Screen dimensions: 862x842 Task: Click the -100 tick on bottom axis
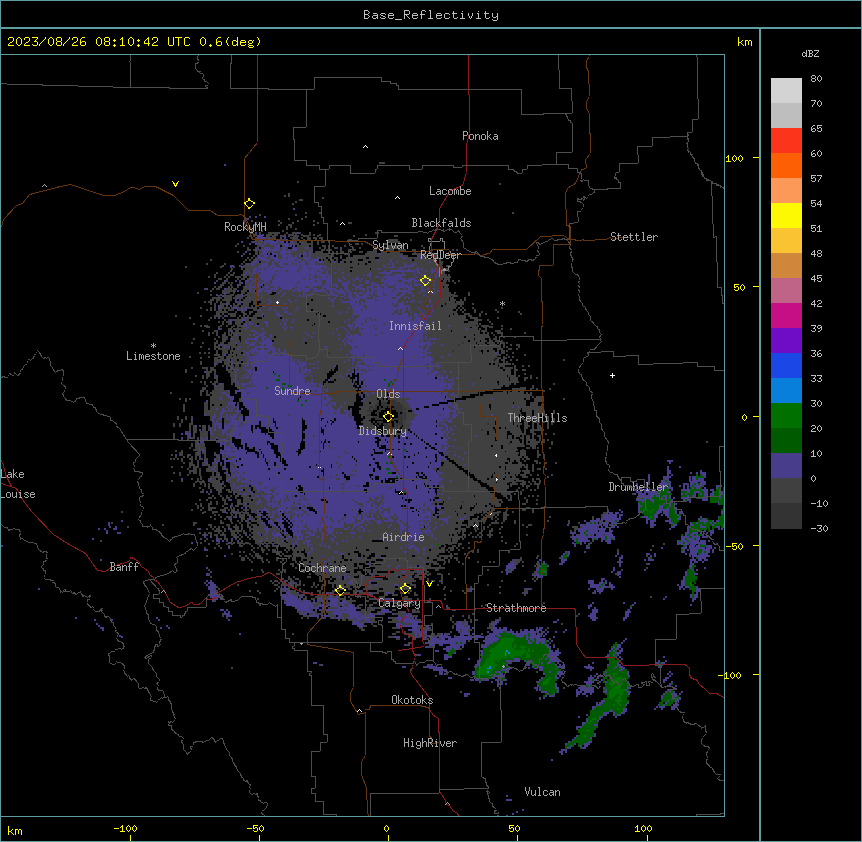[125, 828]
